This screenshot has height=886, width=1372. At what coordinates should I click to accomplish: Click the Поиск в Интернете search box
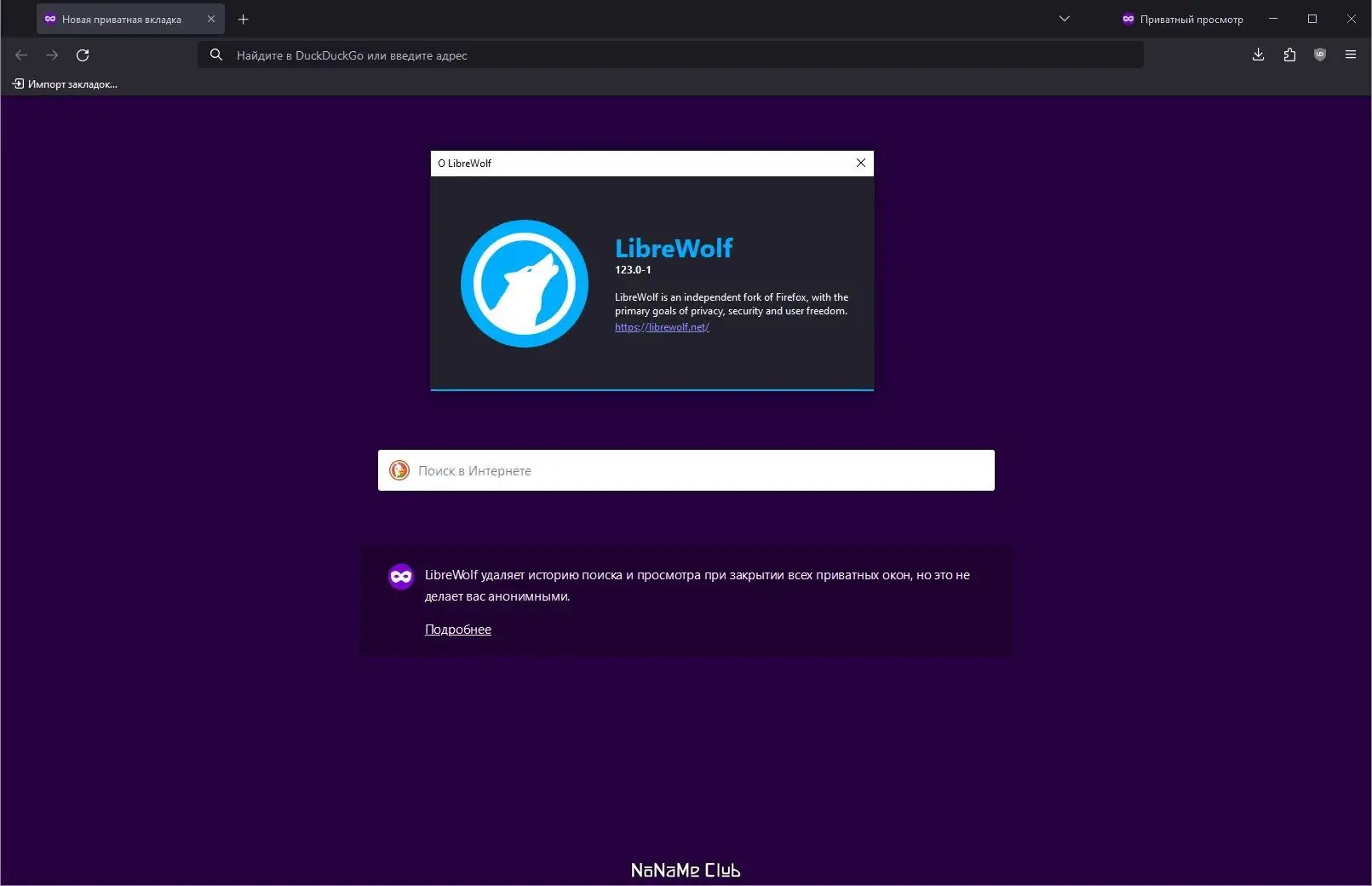click(686, 470)
